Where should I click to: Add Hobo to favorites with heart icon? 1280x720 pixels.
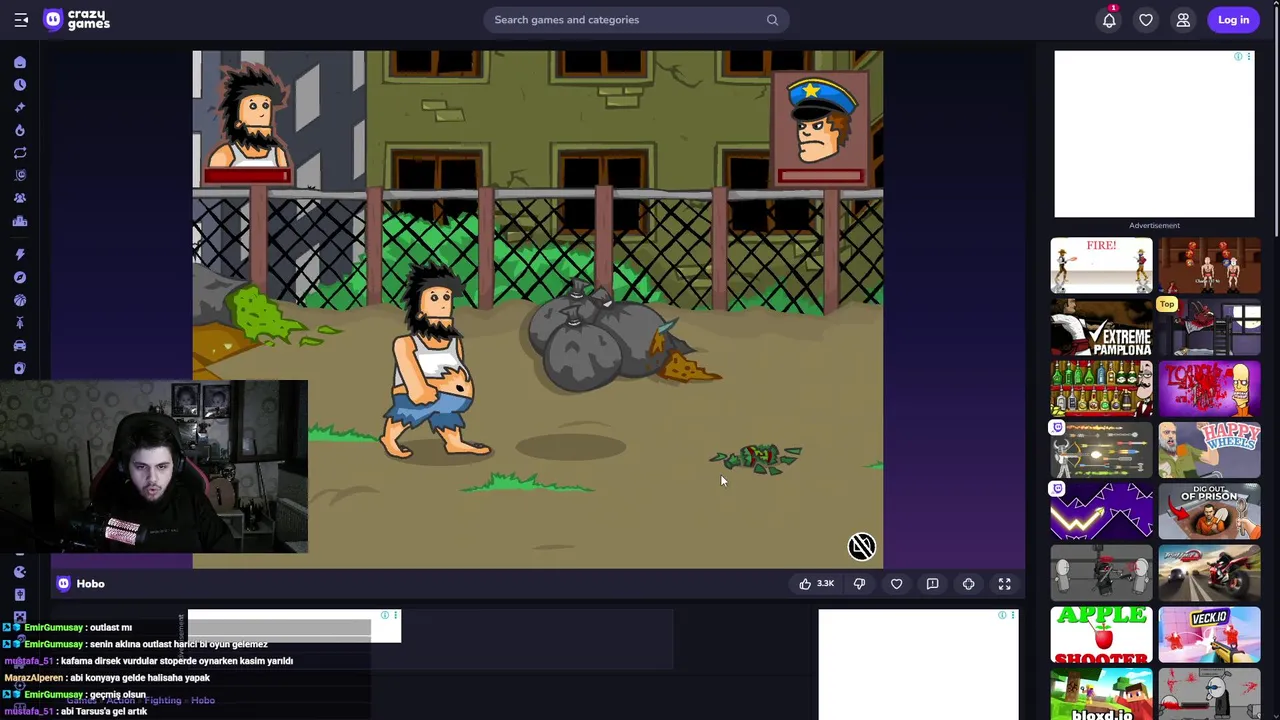pyautogui.click(x=896, y=584)
